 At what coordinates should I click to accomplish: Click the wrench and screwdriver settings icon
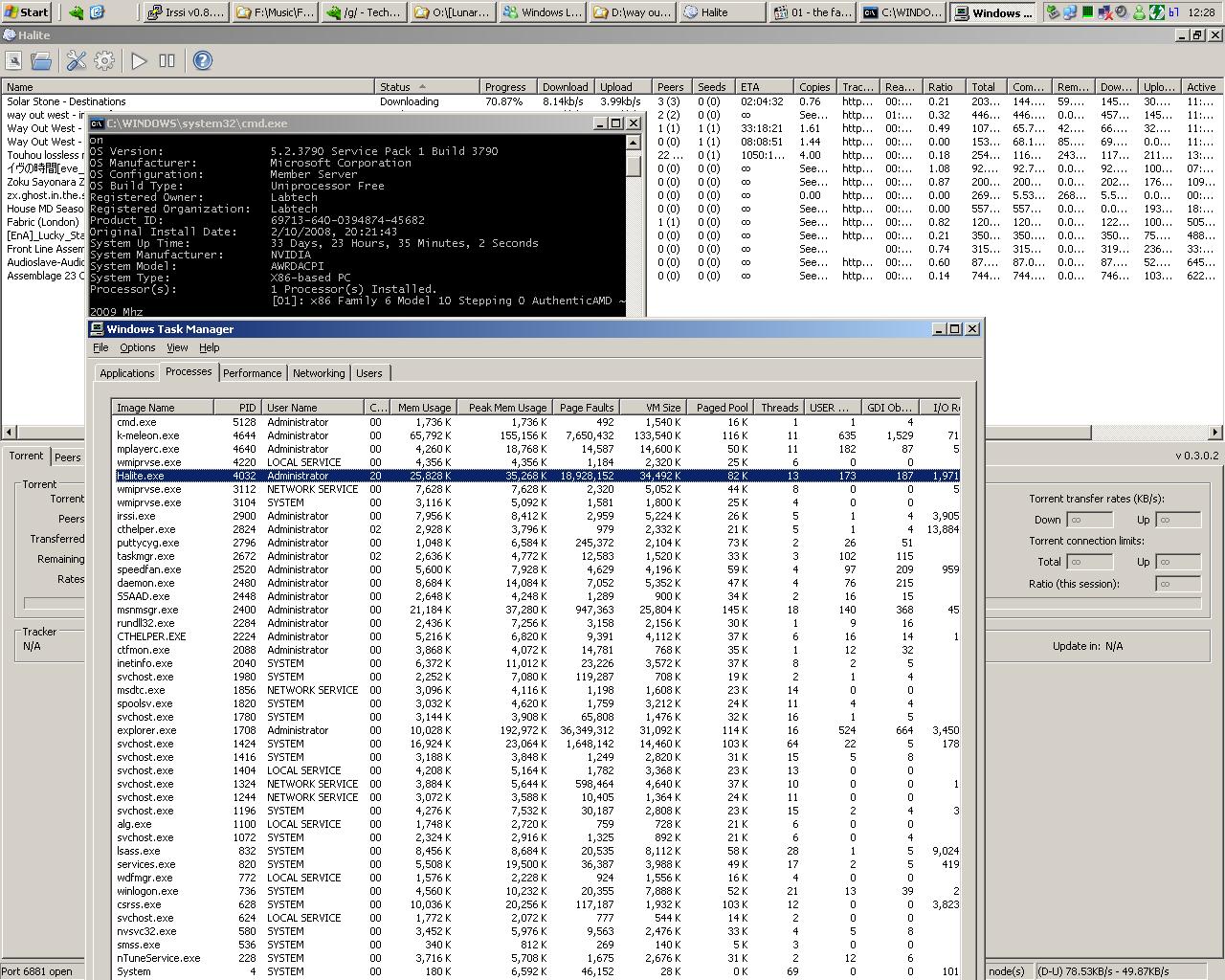point(77,61)
